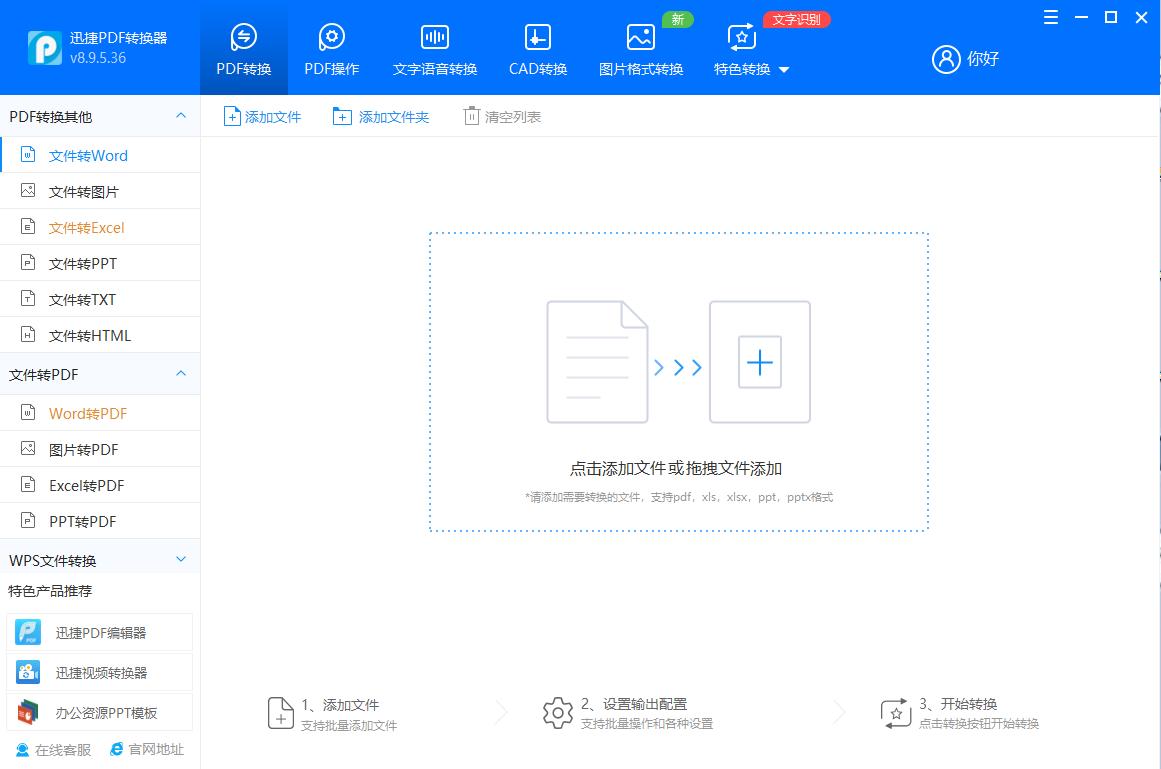The image size is (1161, 769).
Task: Click the document illustration in drop zone
Action: pos(597,362)
